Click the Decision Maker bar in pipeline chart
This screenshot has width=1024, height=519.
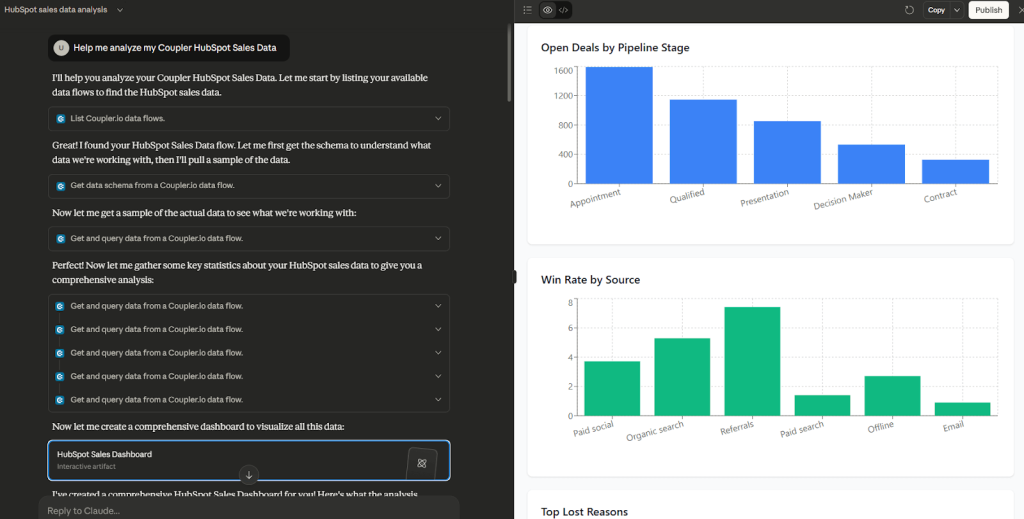coord(871,164)
